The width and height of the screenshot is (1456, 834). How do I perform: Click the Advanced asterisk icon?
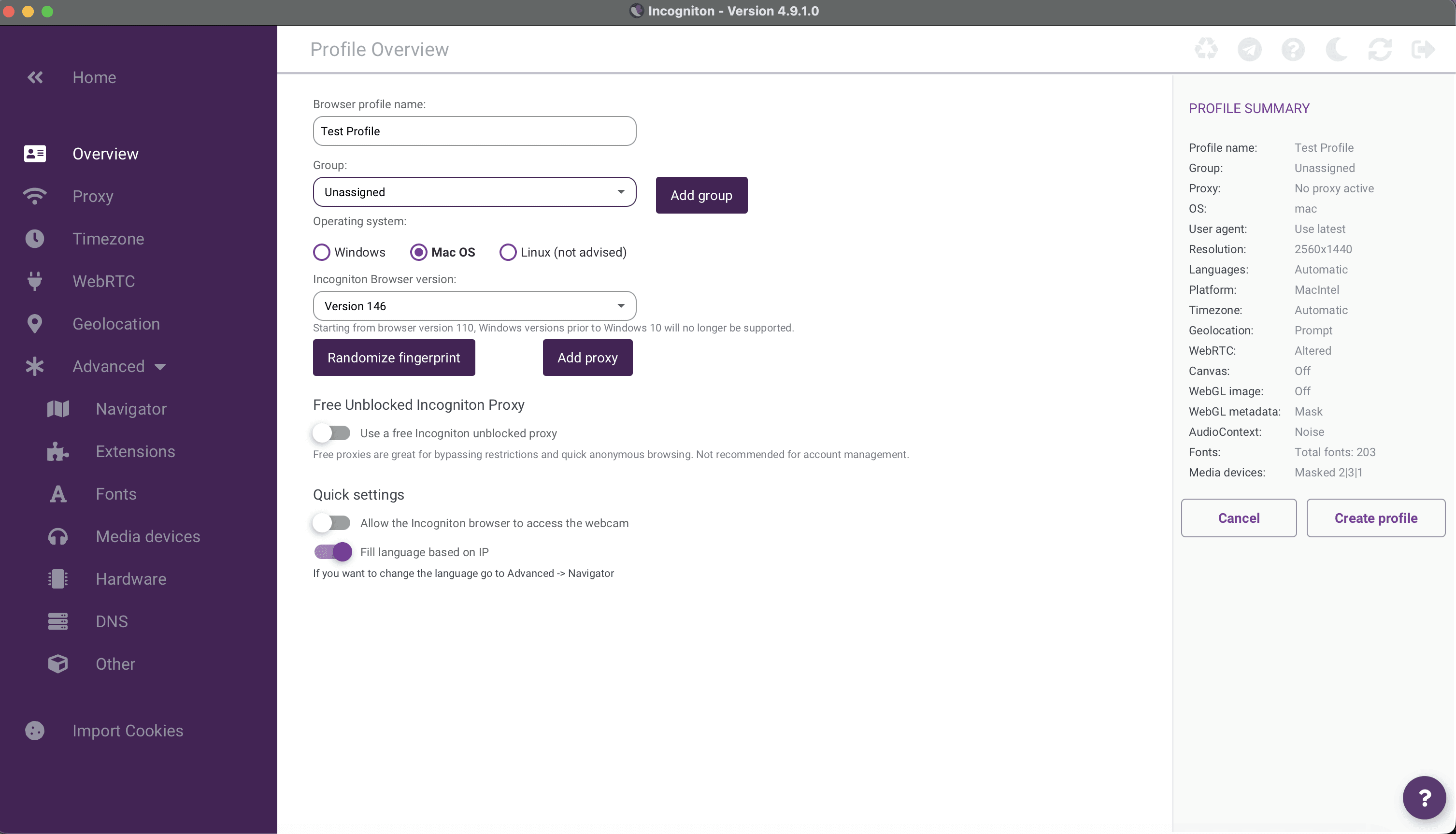[x=35, y=367]
